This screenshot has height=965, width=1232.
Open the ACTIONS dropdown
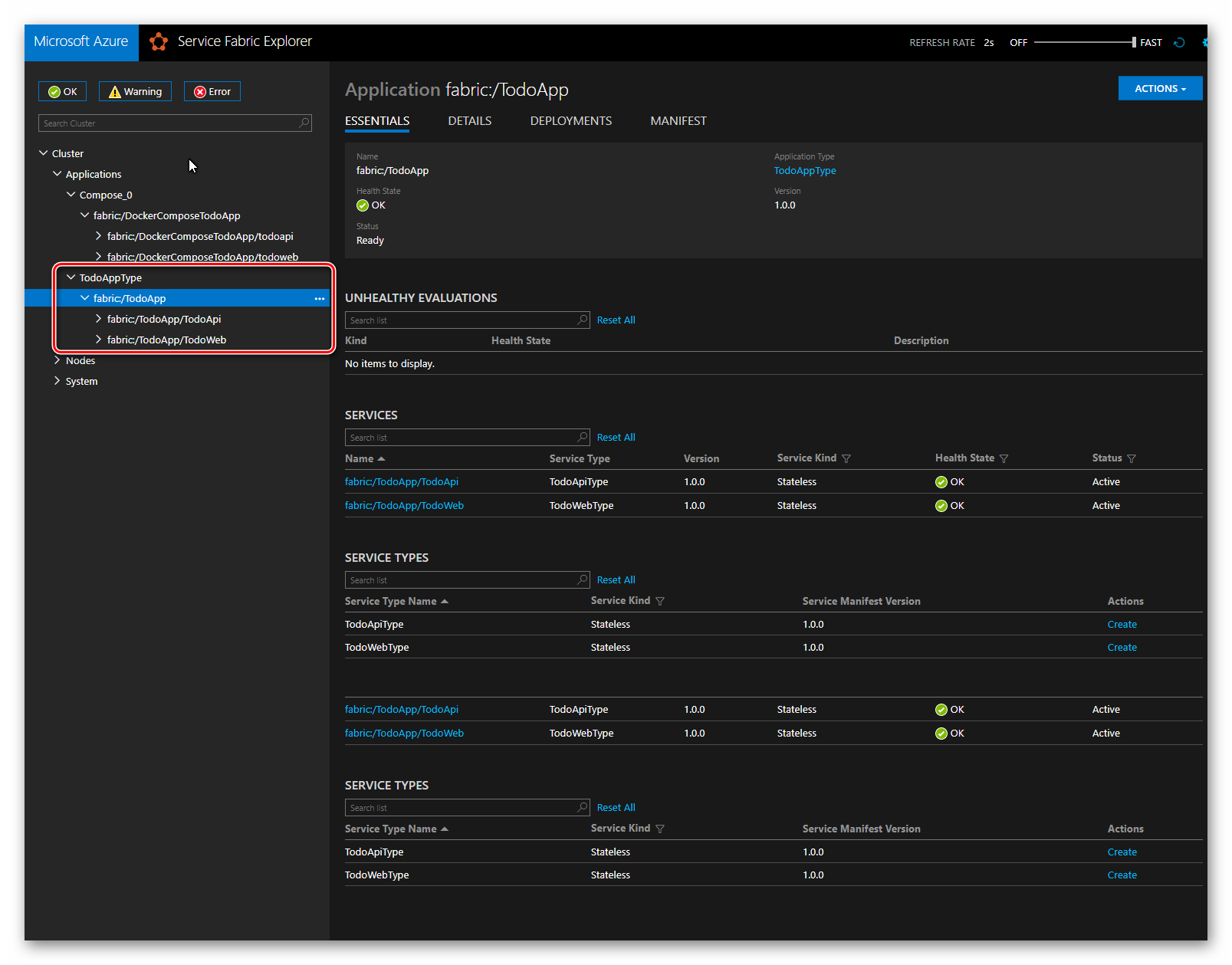(1160, 88)
